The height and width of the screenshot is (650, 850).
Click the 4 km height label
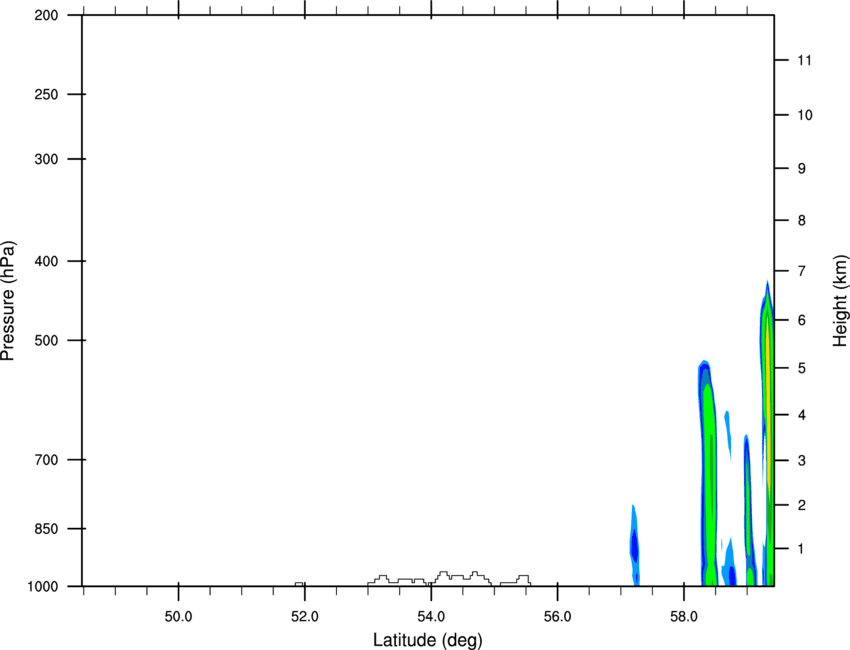pos(802,415)
